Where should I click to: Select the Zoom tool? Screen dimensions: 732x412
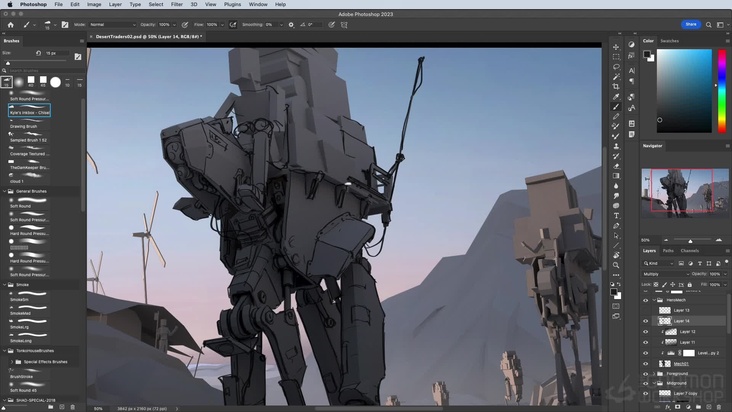(616, 265)
